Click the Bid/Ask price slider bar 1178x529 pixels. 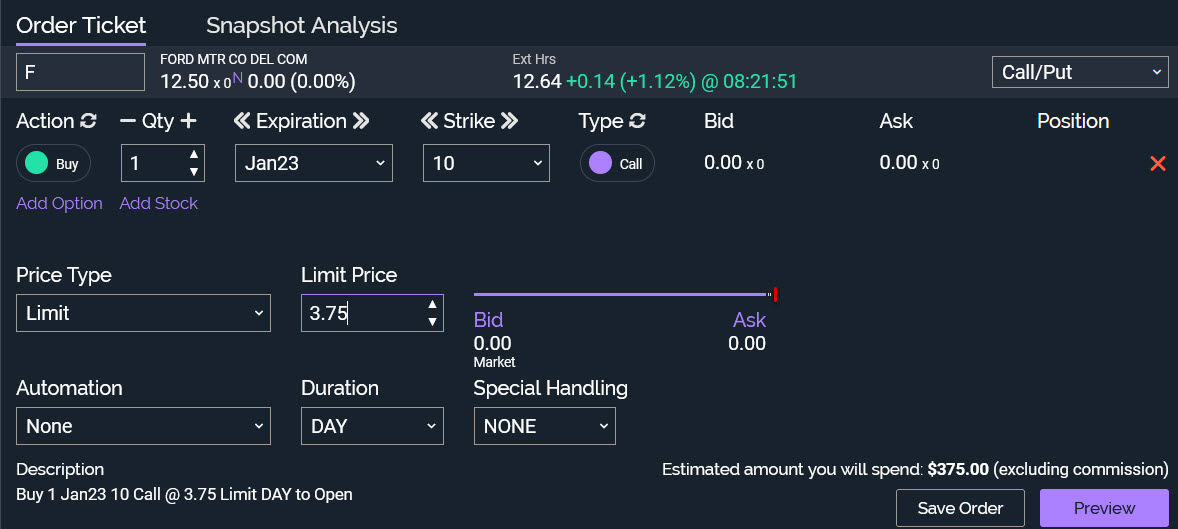click(x=620, y=294)
